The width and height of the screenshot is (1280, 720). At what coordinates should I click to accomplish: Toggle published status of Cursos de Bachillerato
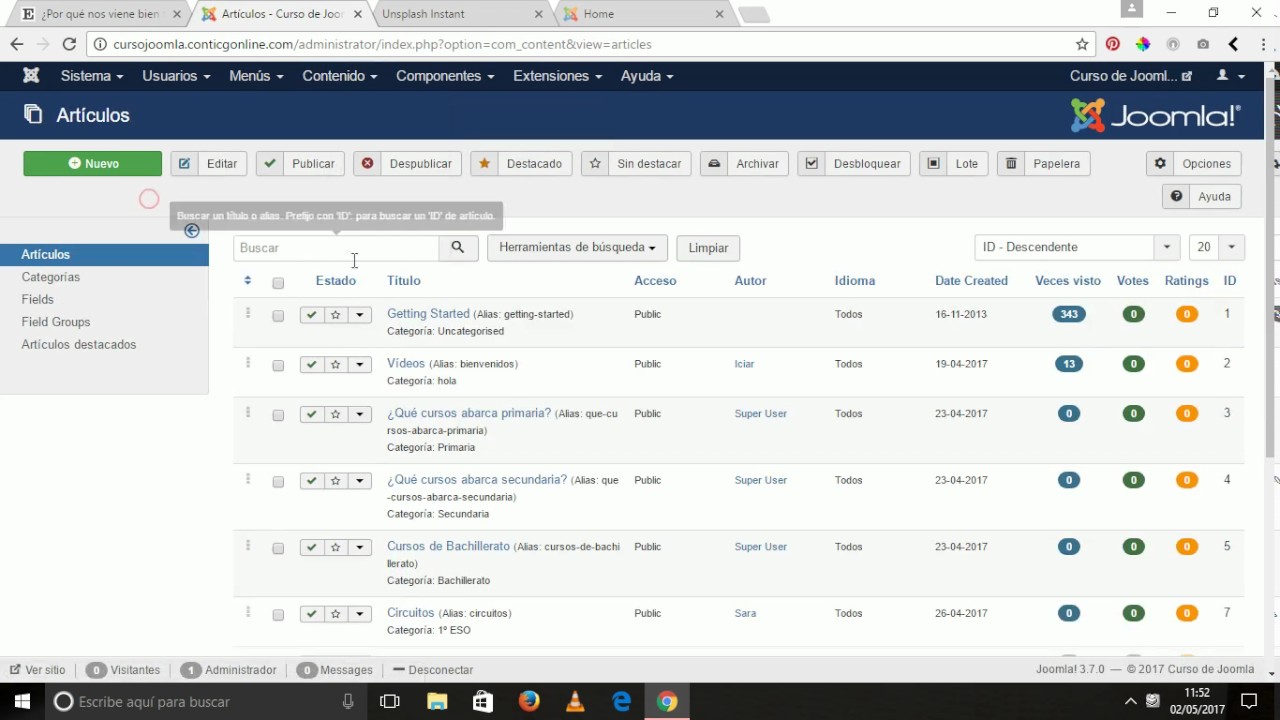(312, 548)
